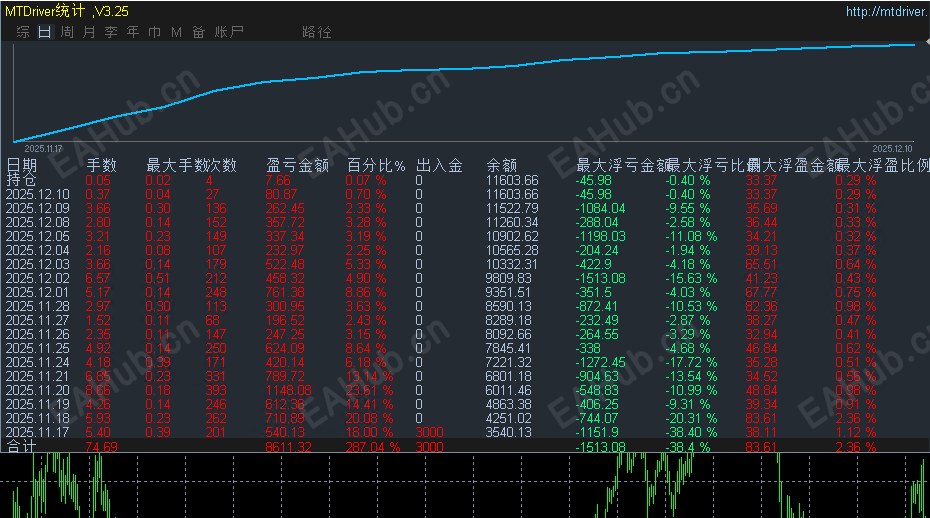The height and width of the screenshot is (518, 930).
Task: Select the 日 daily statistics tab
Action: click(x=45, y=32)
